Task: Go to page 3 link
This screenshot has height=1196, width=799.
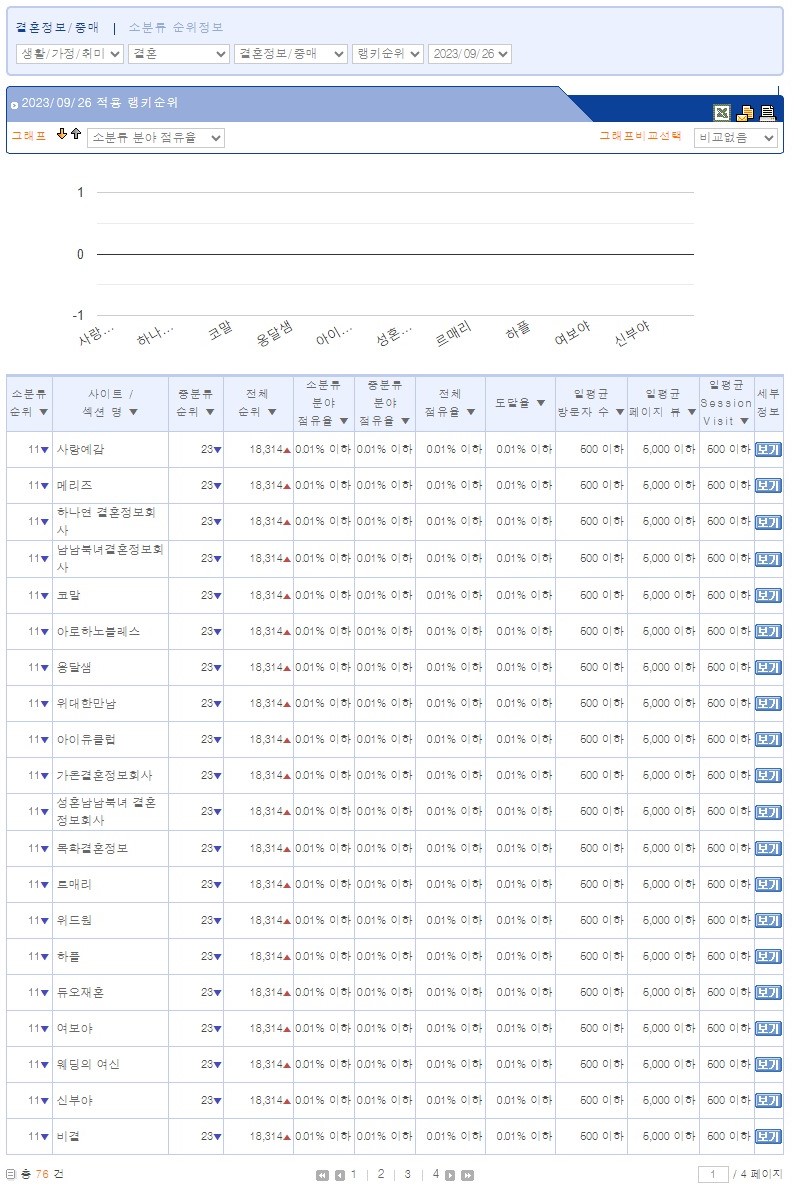Action: [x=407, y=1174]
